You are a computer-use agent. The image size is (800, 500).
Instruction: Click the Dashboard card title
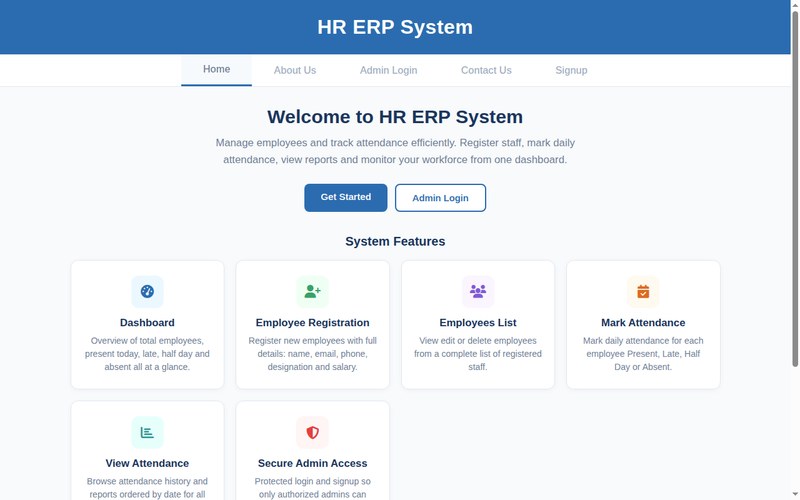147,322
